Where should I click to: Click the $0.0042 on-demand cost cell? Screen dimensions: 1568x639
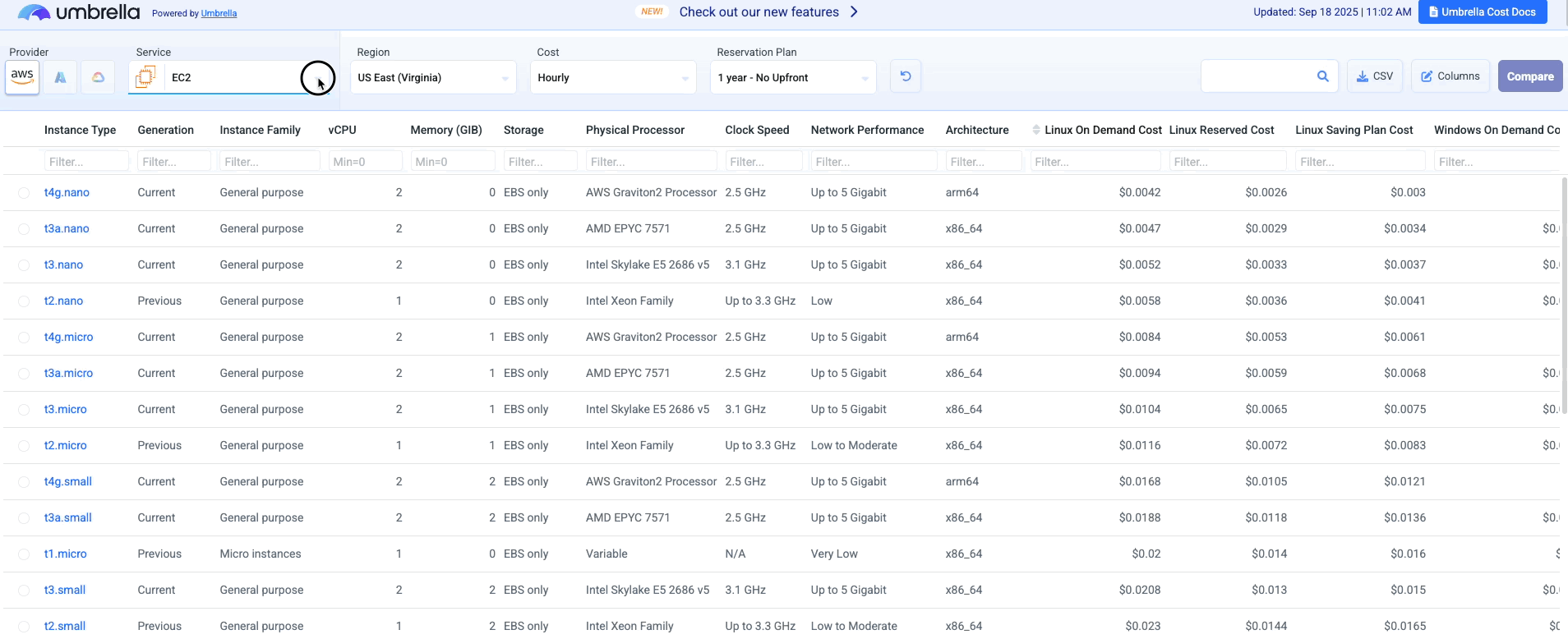tap(1140, 192)
